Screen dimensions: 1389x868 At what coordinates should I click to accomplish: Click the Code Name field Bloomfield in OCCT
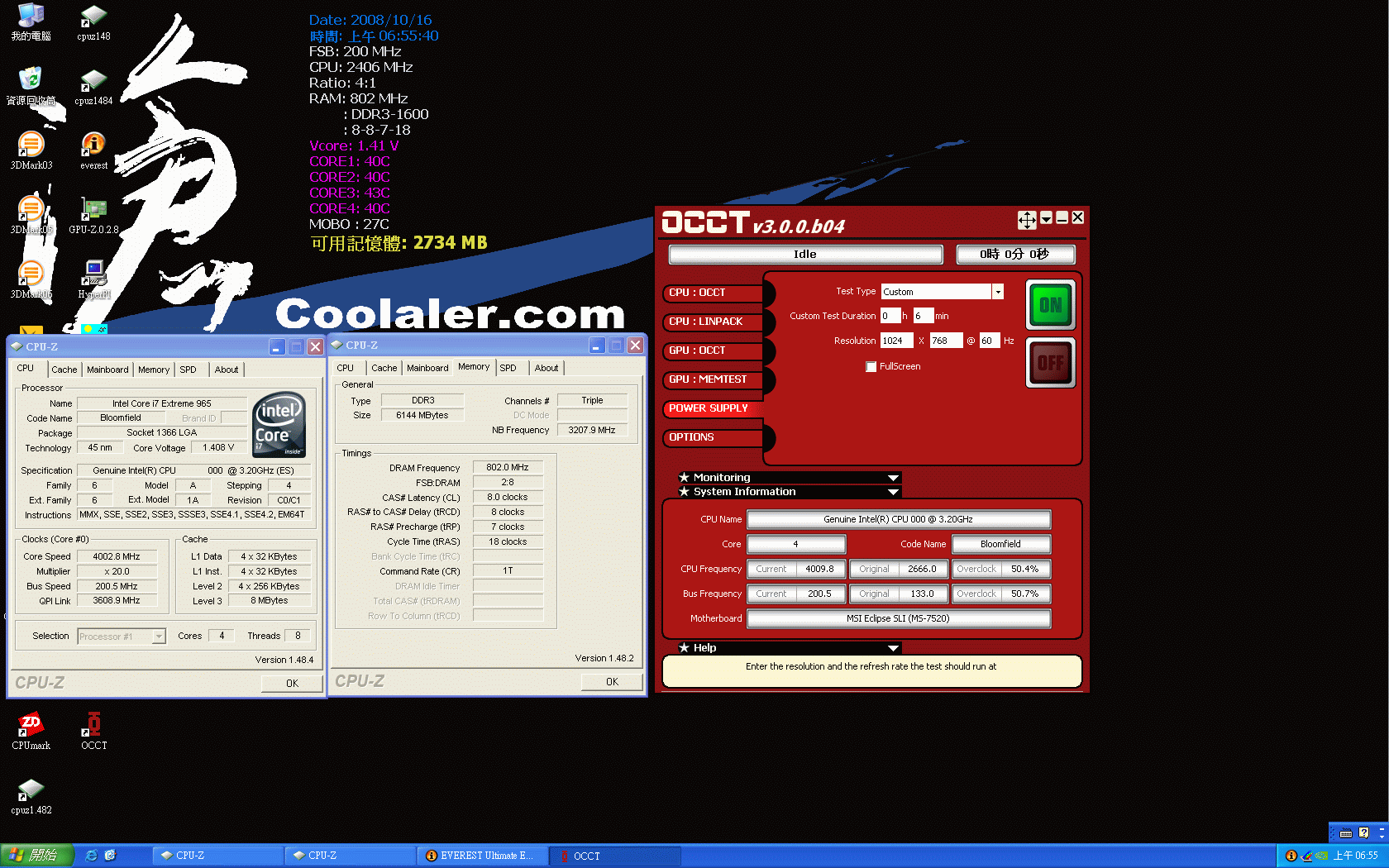point(1000,544)
